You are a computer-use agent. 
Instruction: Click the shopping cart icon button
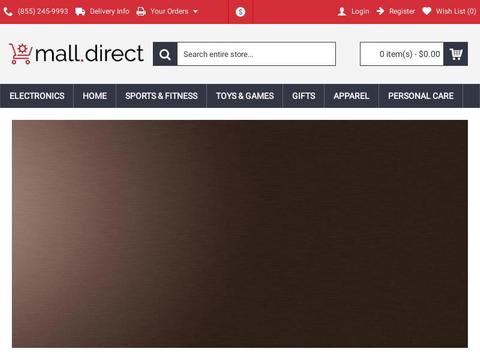(x=456, y=54)
